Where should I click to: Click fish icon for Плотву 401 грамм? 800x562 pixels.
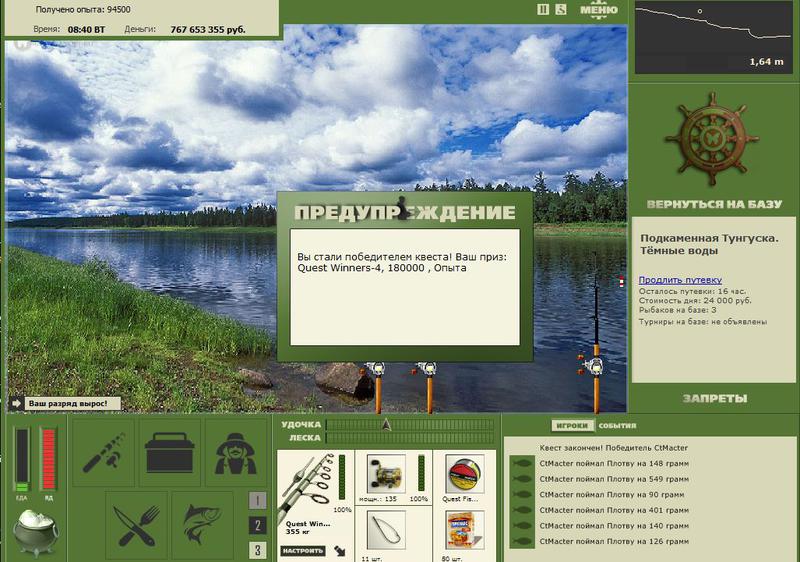tap(522, 510)
